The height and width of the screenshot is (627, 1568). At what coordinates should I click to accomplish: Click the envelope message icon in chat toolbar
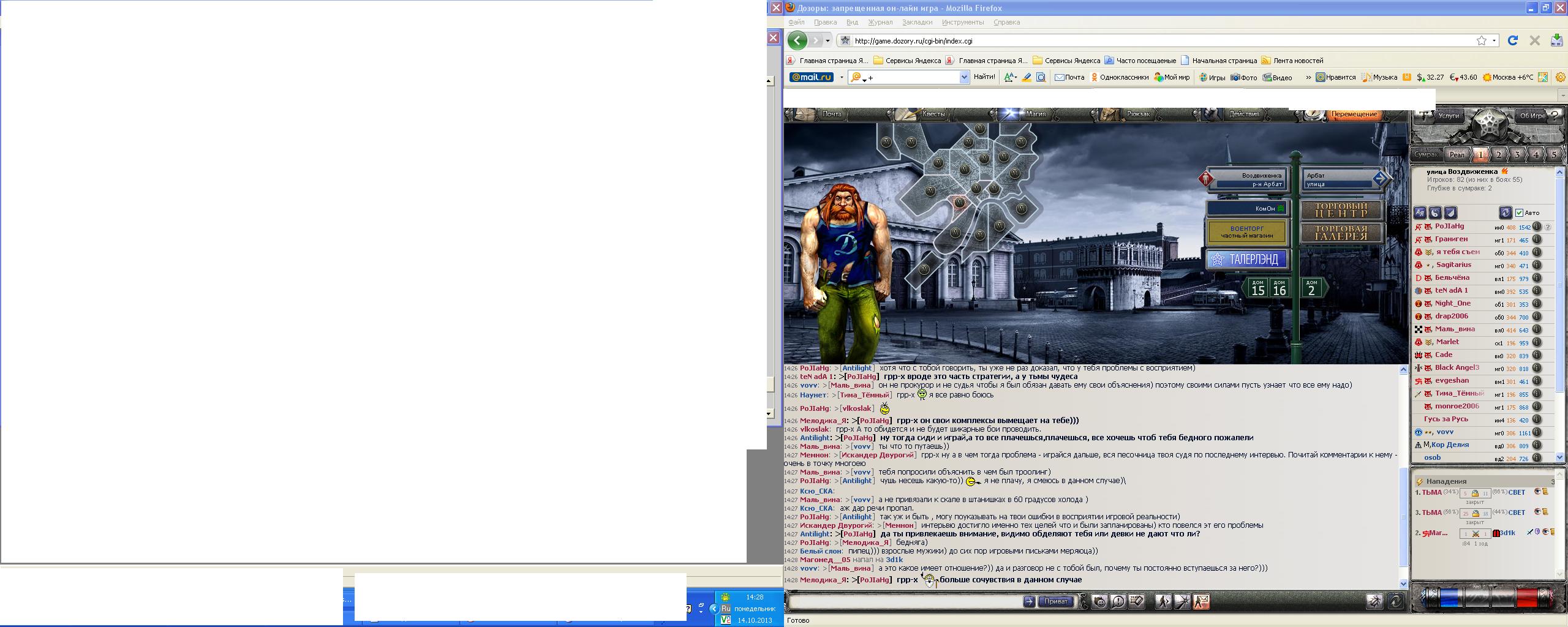1200,602
